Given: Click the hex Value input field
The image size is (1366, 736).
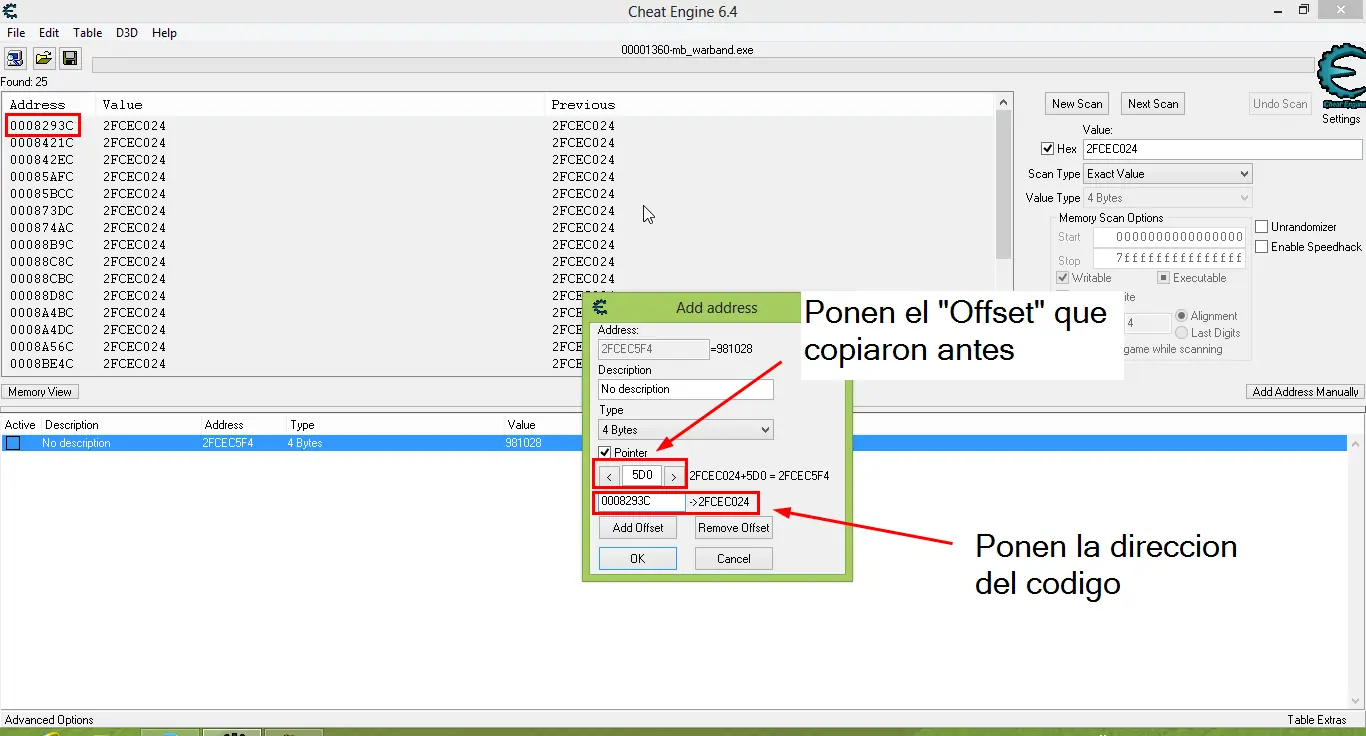Looking at the screenshot, I should [1222, 149].
